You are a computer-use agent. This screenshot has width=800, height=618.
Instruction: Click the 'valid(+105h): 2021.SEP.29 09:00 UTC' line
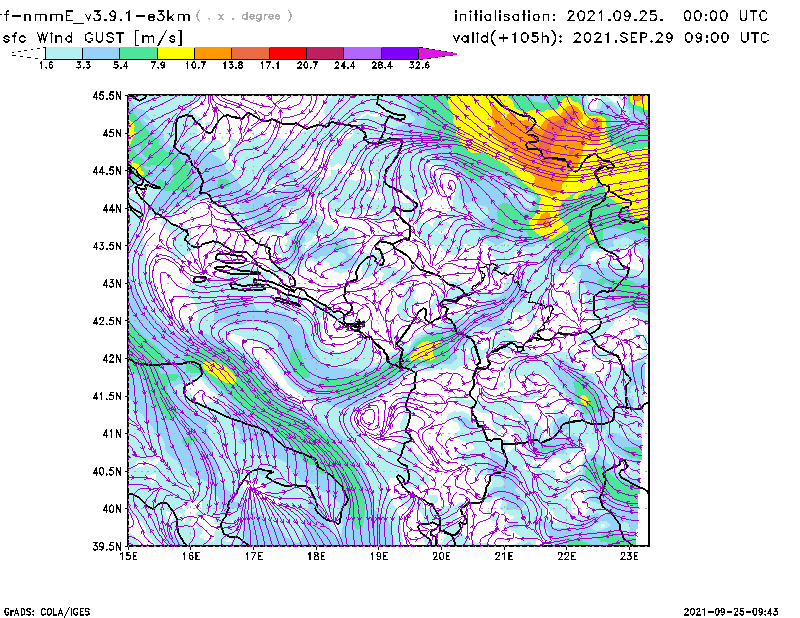point(611,37)
